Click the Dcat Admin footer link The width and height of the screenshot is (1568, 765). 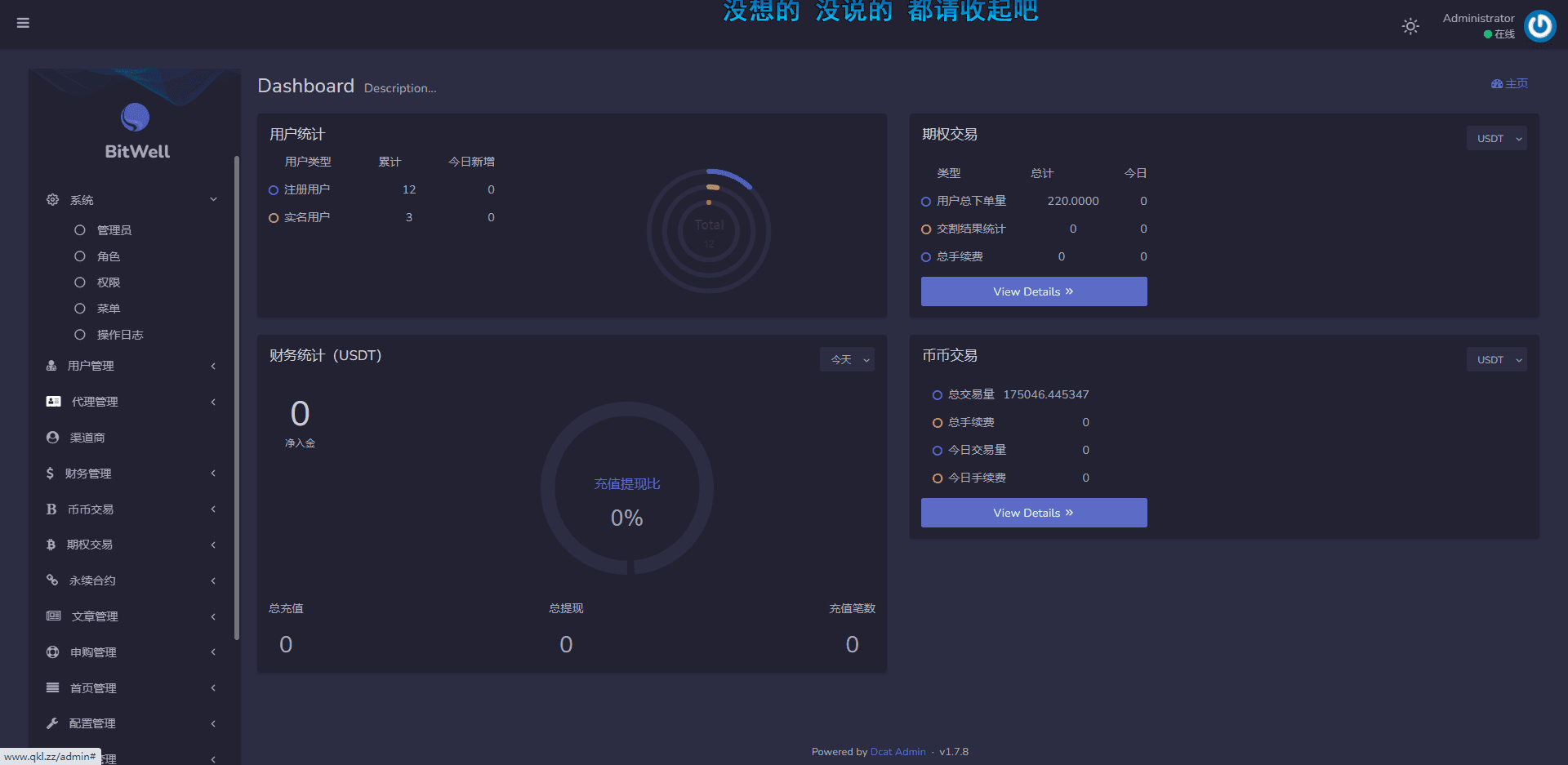pyautogui.click(x=898, y=752)
